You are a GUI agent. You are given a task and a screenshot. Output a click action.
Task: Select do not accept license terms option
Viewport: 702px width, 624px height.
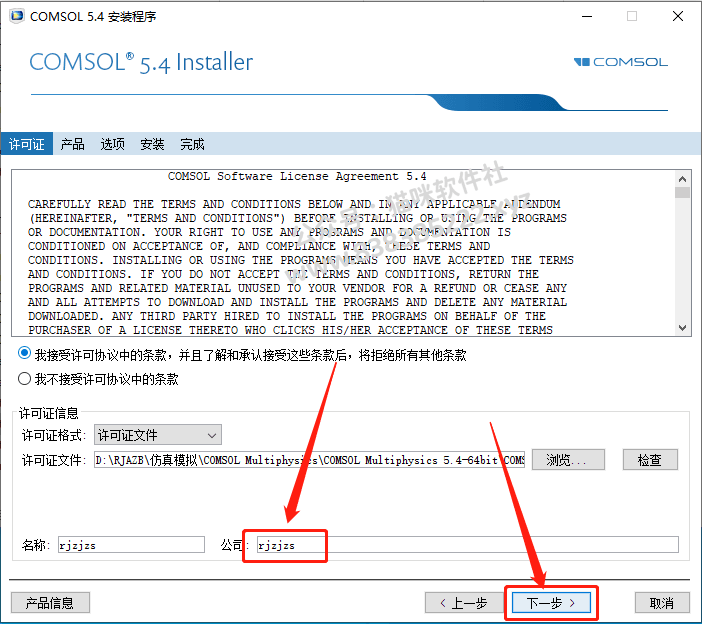[24, 379]
